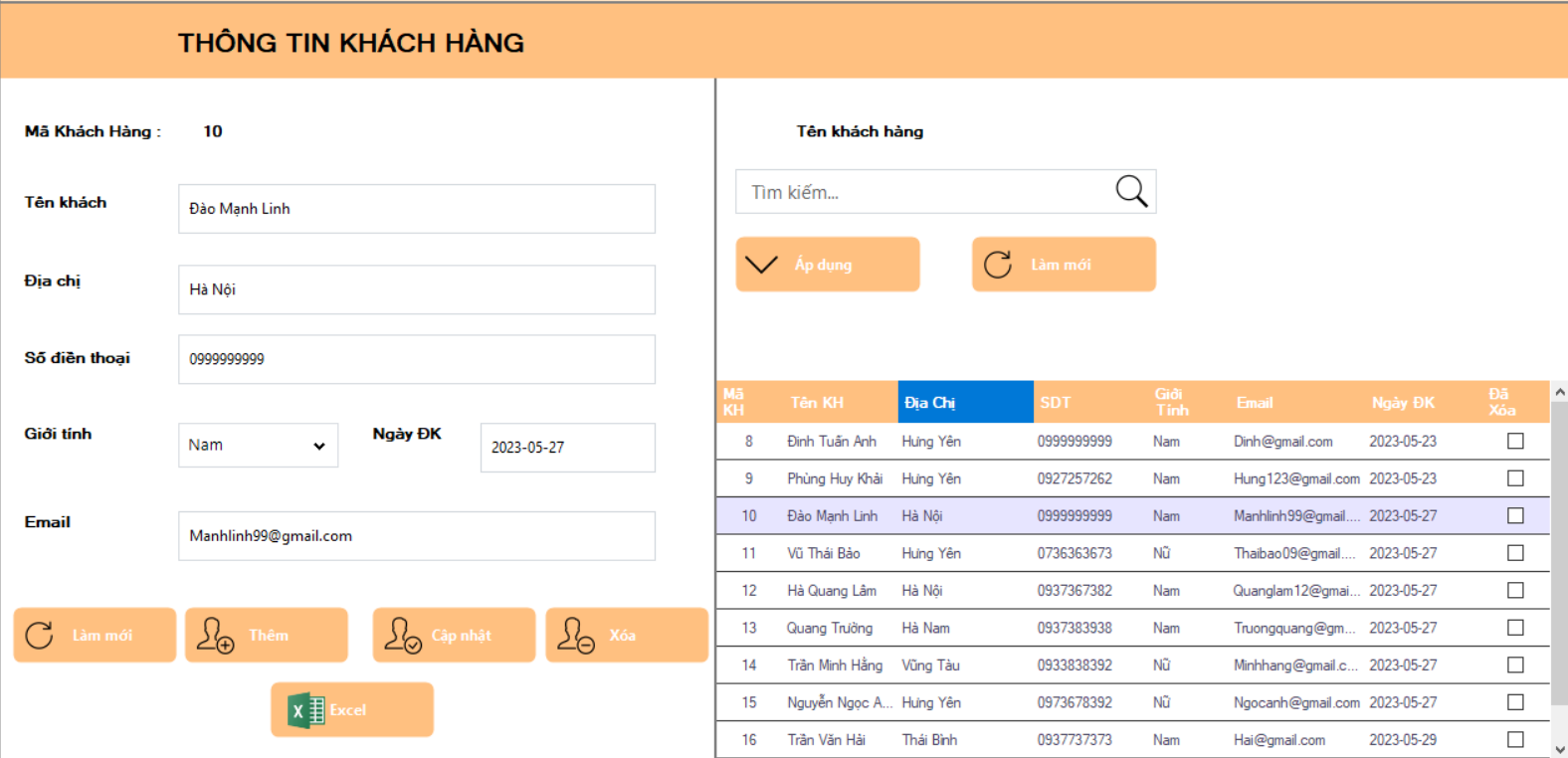Select the Trần Minh Hằng name cell
Viewport: 1568px width, 758px height.
tap(835, 664)
